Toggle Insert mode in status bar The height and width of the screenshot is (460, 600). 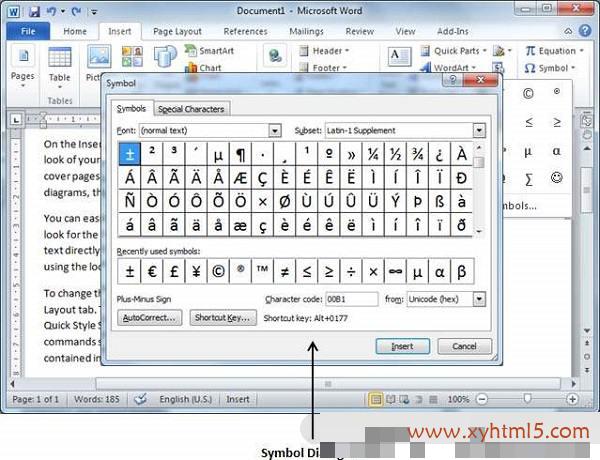click(238, 399)
